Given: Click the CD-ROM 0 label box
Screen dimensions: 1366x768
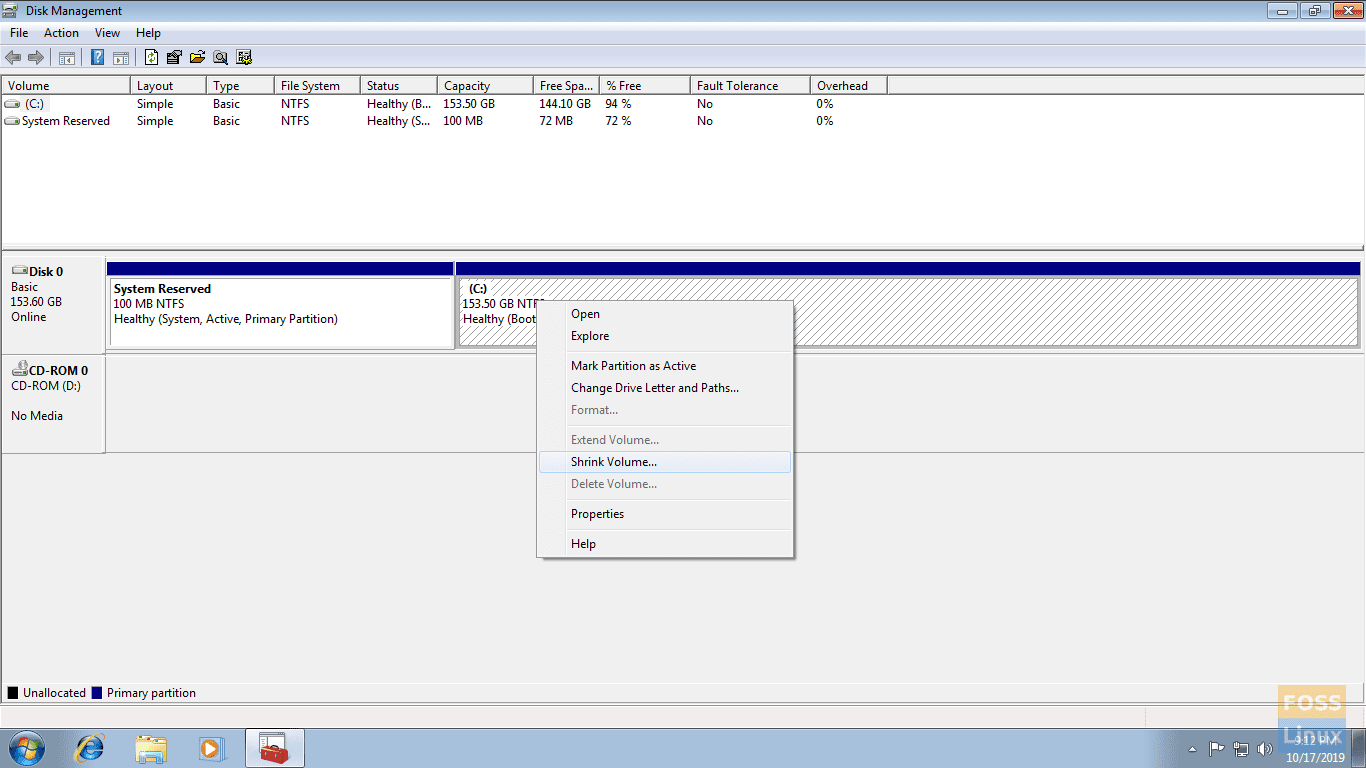Looking at the screenshot, I should (54, 404).
